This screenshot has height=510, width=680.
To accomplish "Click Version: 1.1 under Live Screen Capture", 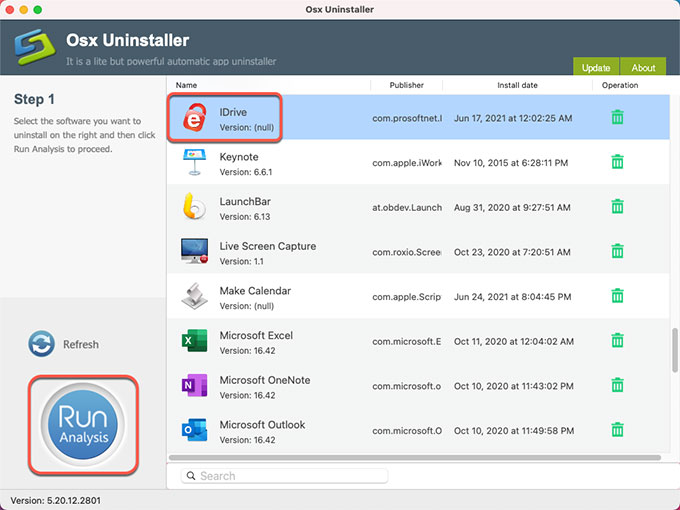I will pos(242,262).
